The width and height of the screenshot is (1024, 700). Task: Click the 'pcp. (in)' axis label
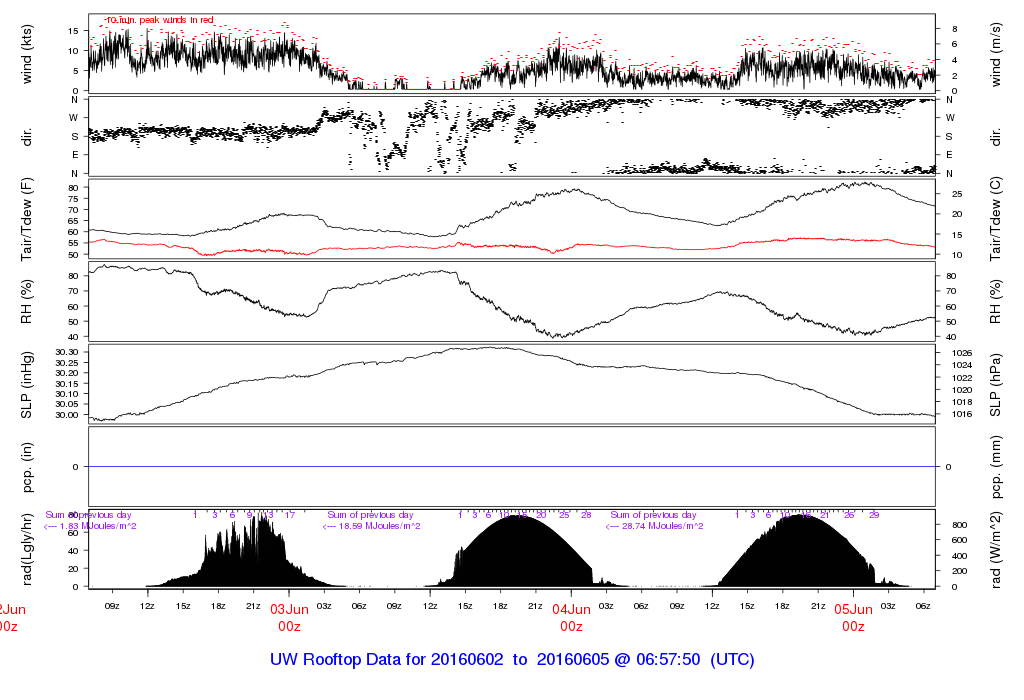pos(28,467)
